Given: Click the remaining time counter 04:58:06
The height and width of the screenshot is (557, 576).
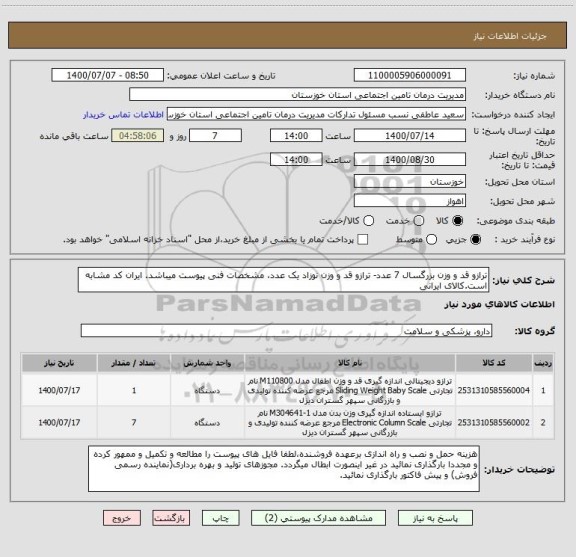Looking at the screenshot, I should click(x=138, y=136).
